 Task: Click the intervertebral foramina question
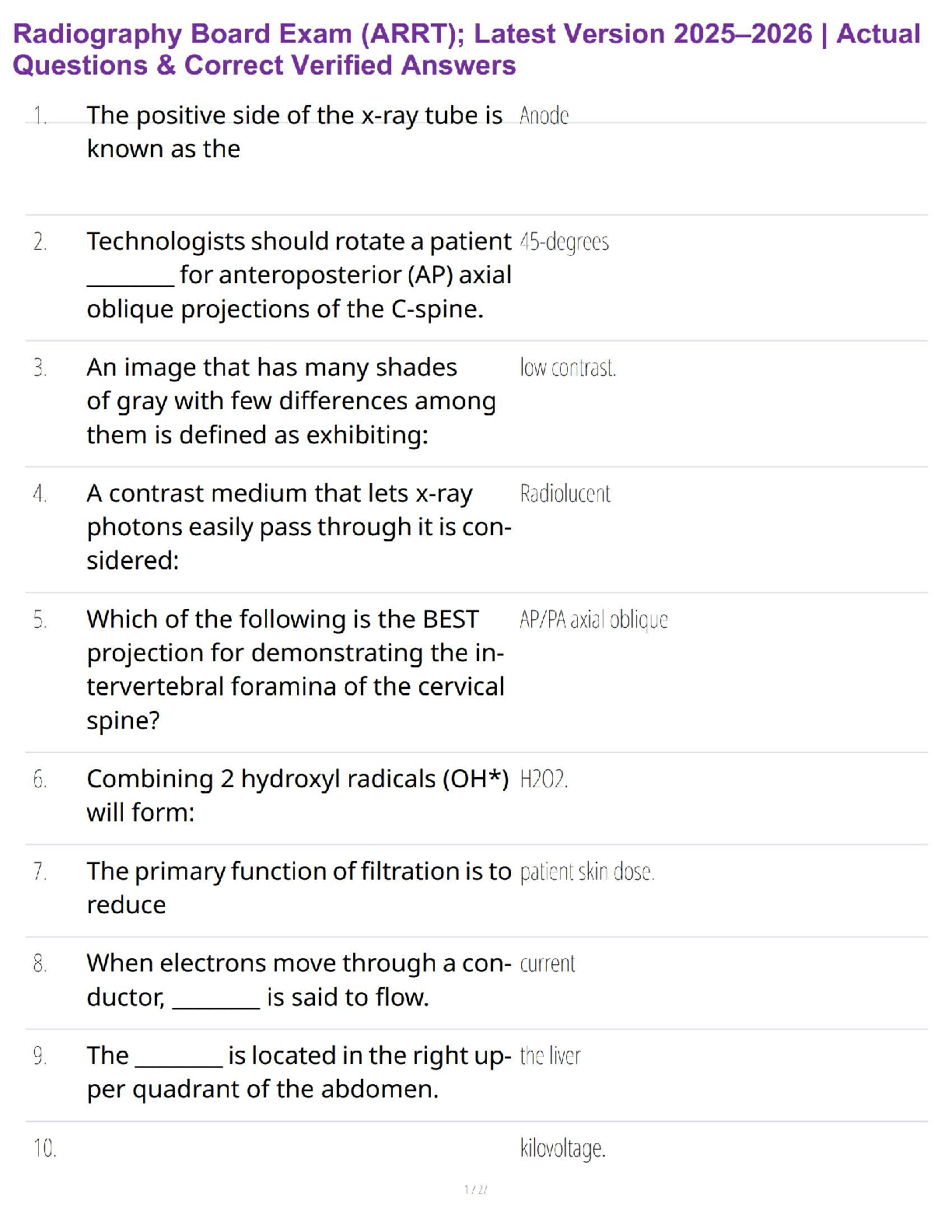tap(296, 669)
